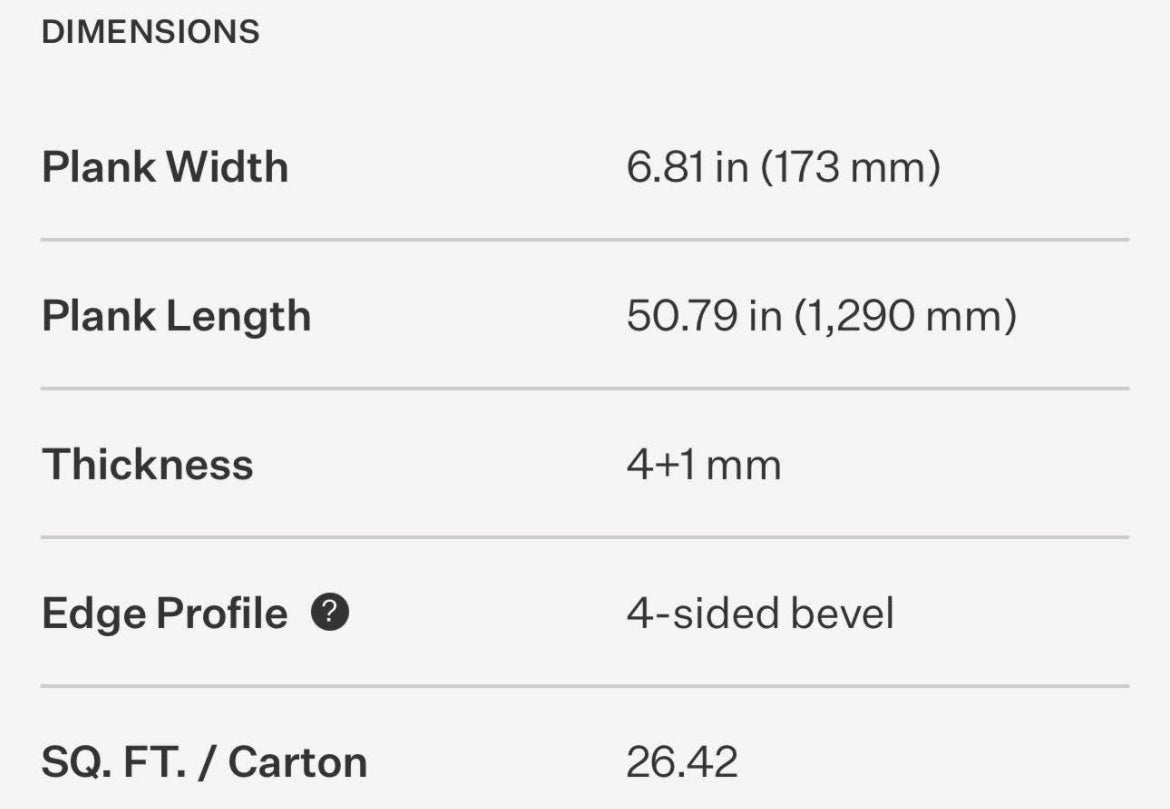Image resolution: width=1170 pixels, height=809 pixels.
Task: Click the (173 mm) metric width
Action: [850, 167]
